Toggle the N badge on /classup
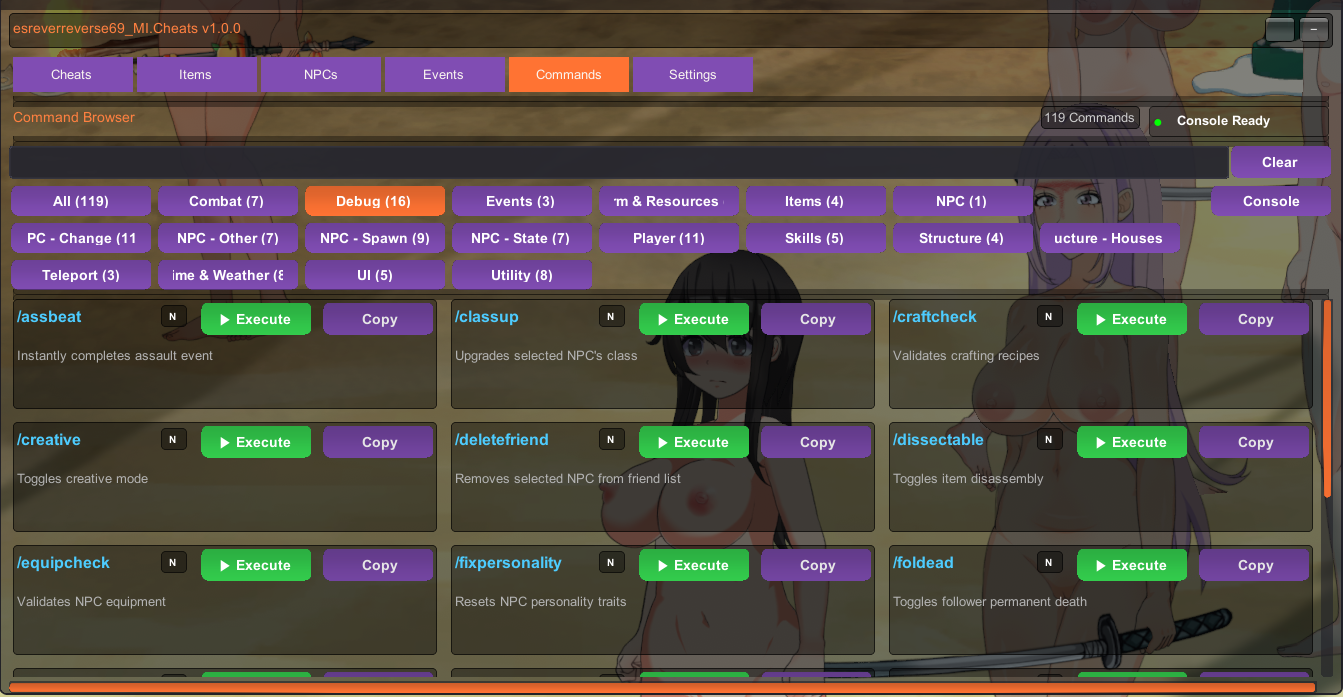 [x=611, y=316]
